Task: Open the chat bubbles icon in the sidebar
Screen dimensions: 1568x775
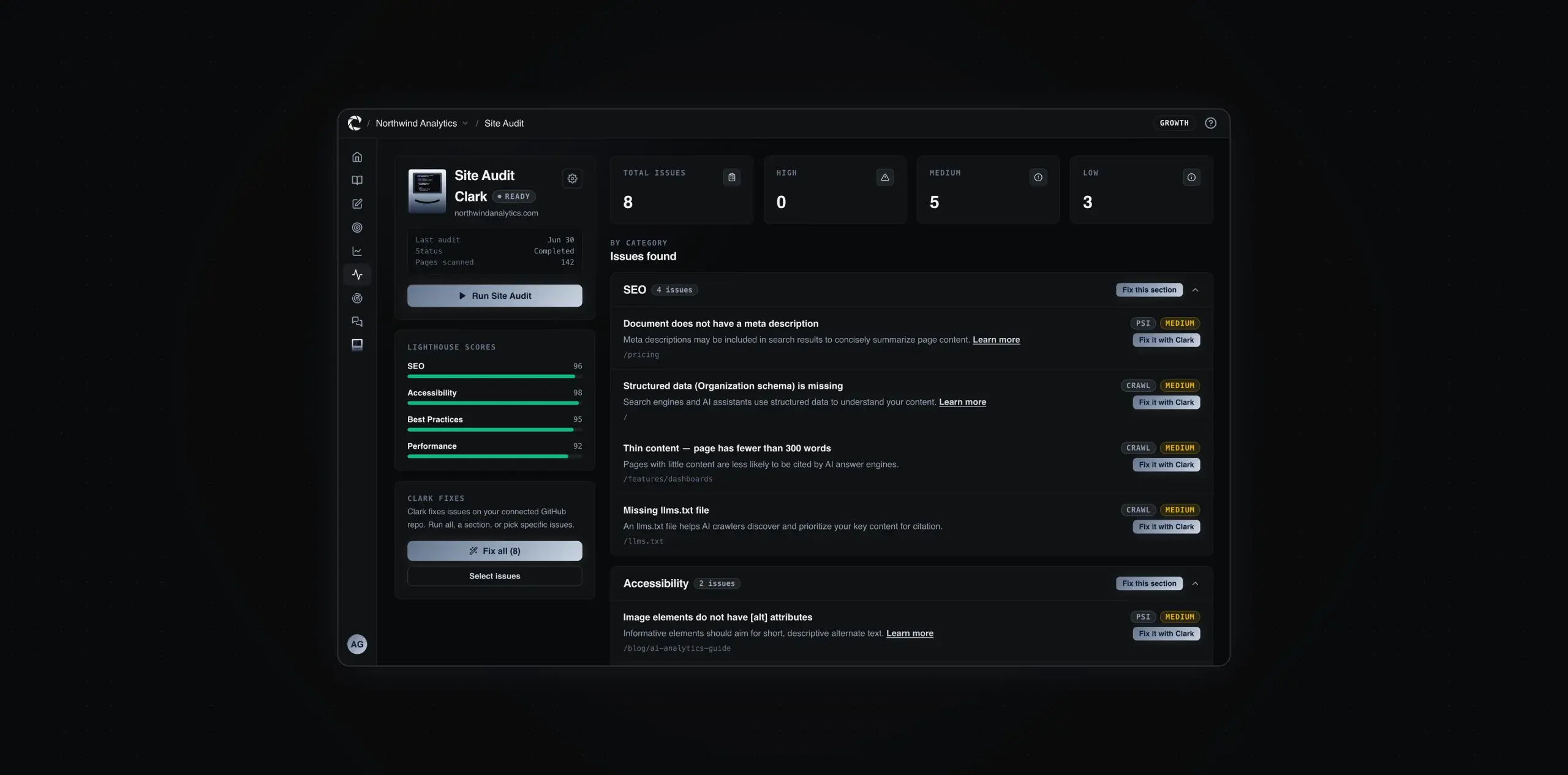Action: pos(357,321)
